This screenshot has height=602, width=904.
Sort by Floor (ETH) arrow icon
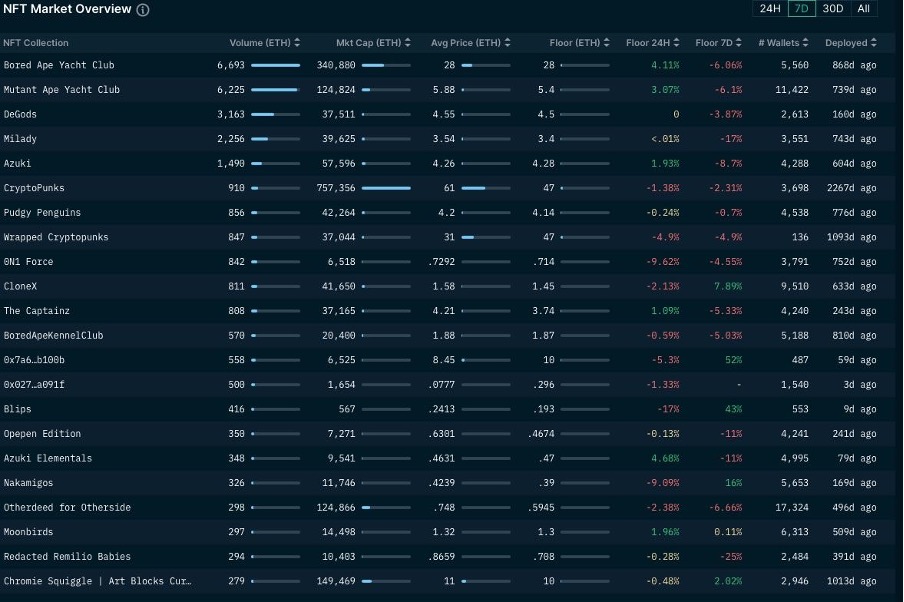[x=607, y=43]
